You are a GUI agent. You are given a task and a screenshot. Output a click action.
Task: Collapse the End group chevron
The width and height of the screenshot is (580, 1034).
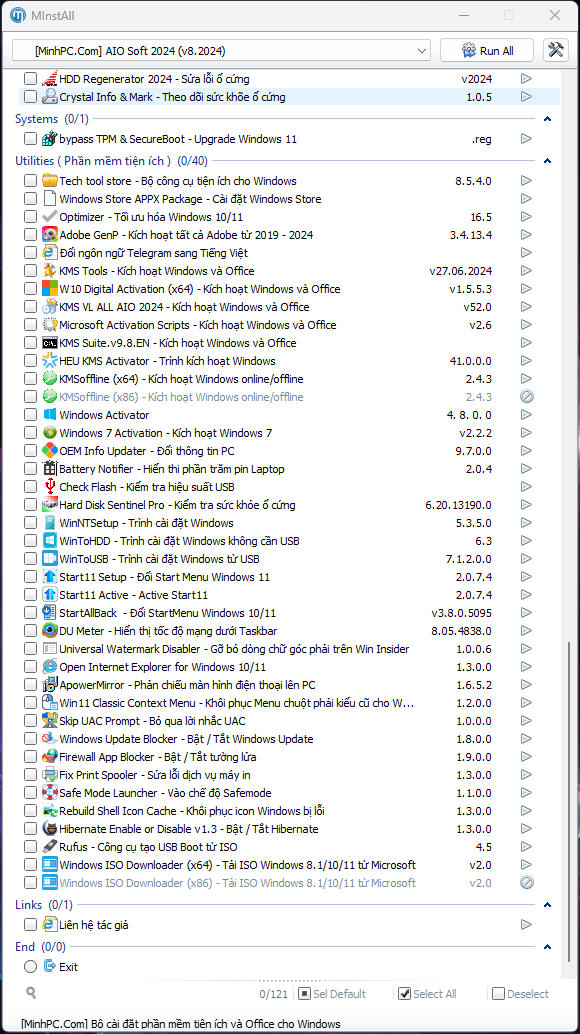click(546, 947)
